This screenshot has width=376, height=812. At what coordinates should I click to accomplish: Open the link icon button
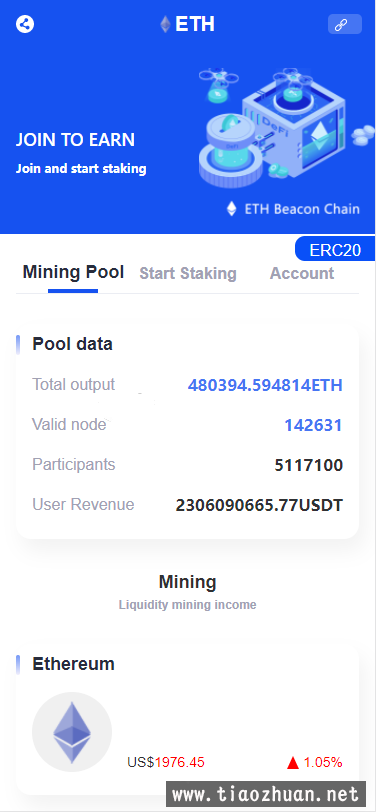(344, 24)
